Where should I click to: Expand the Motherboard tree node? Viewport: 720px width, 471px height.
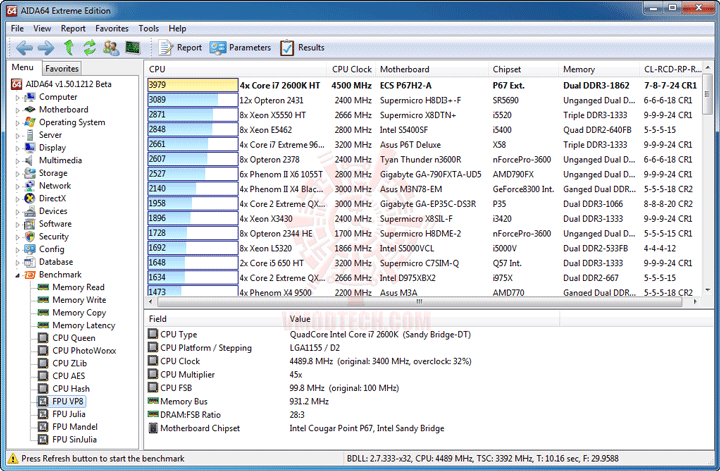[x=17, y=110]
